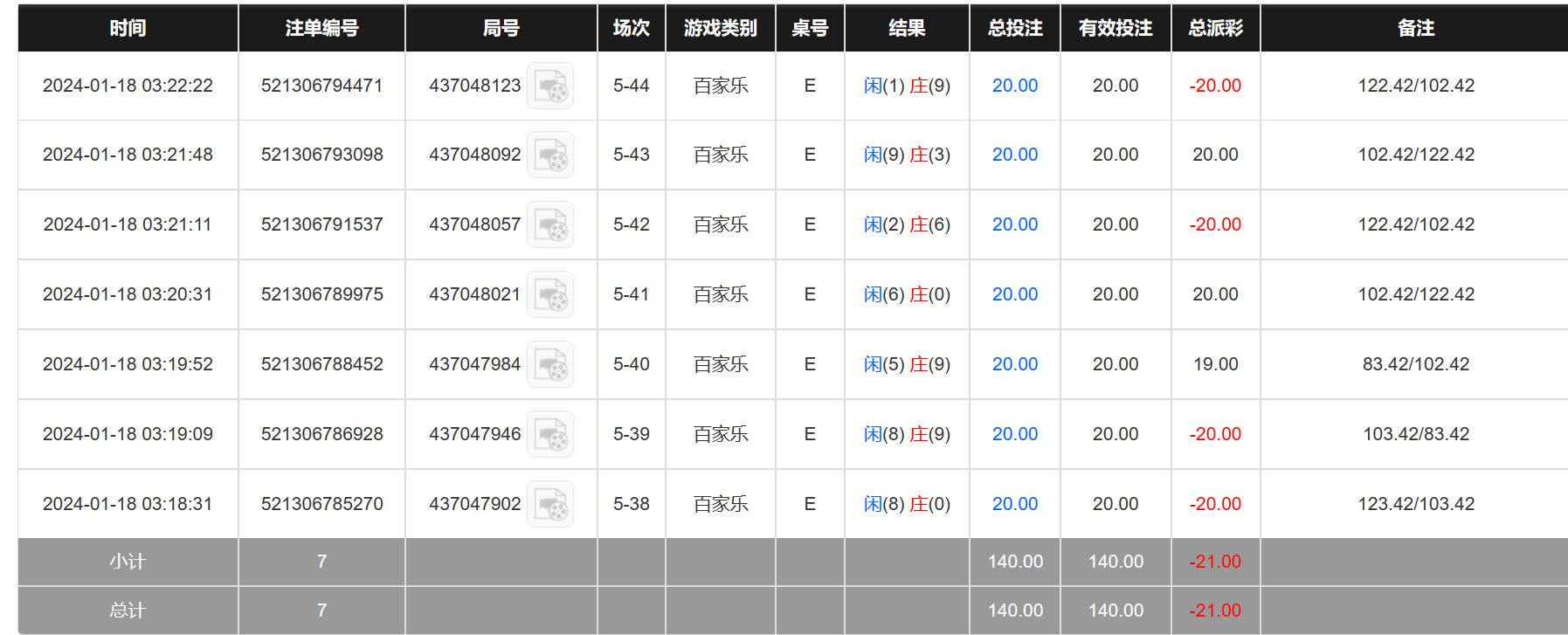The height and width of the screenshot is (635, 1568).
Task: Select order number 521306789975
Action: pyautogui.click(x=321, y=294)
